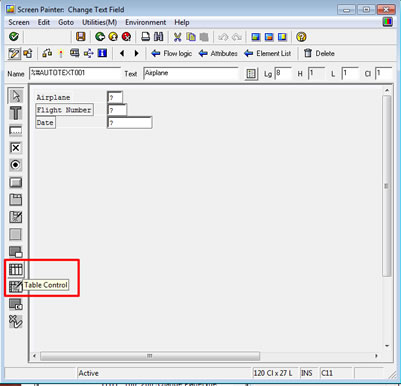The height and width of the screenshot is (386, 401).
Task: Select the Table Control tool icon
Action: pyautogui.click(x=15, y=269)
